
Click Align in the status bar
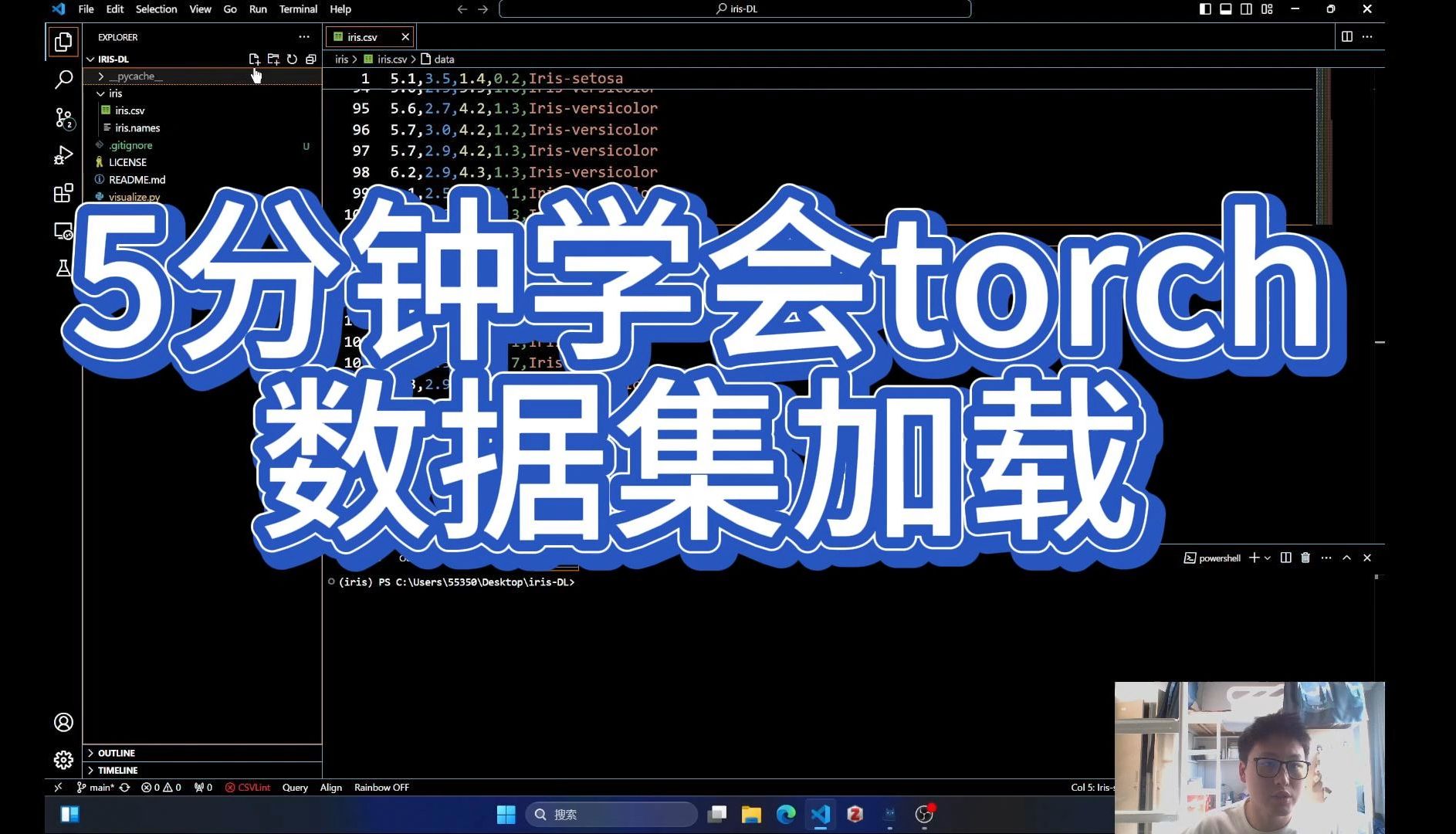tap(331, 788)
